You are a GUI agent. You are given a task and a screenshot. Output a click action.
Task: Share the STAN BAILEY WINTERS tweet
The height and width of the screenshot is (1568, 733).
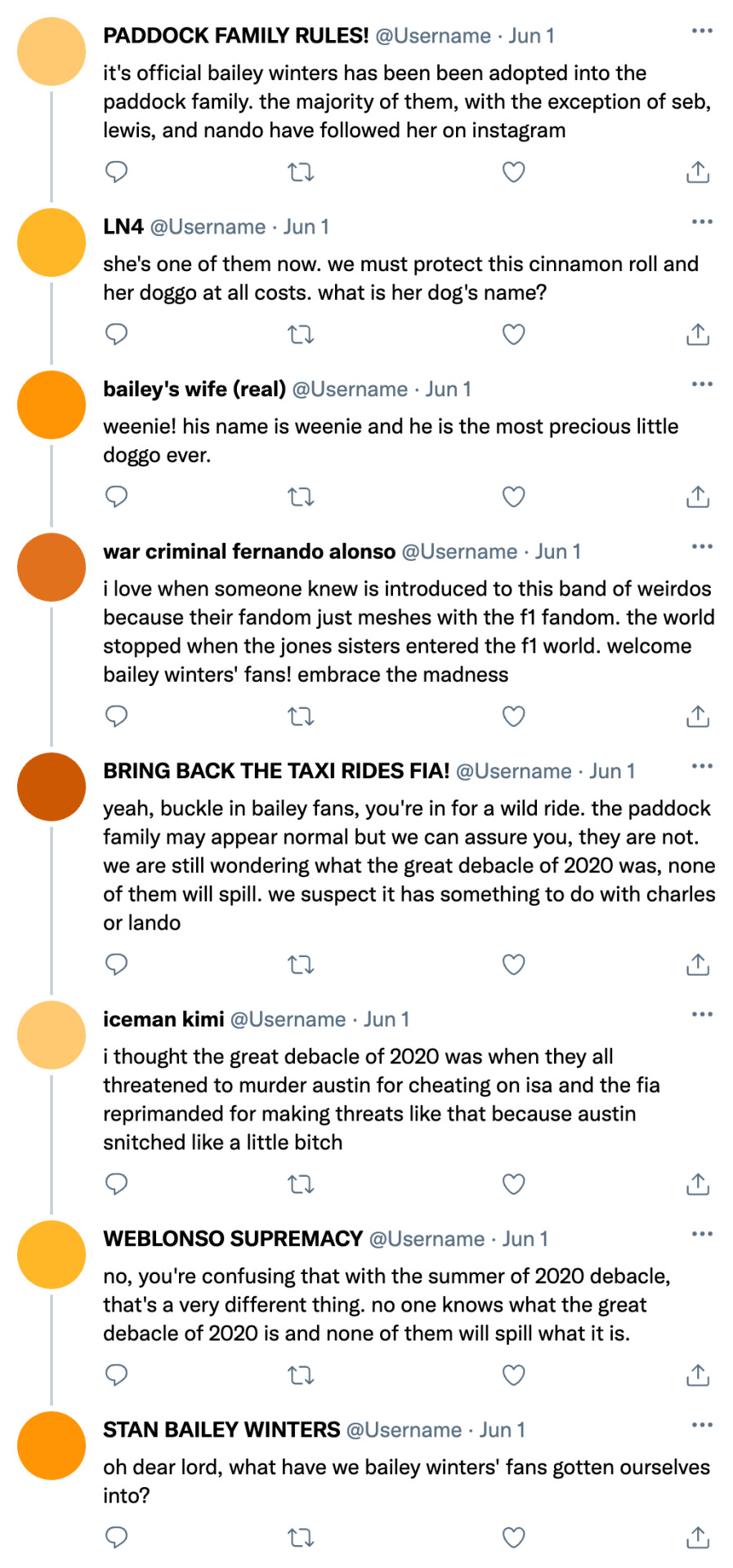point(698,1538)
